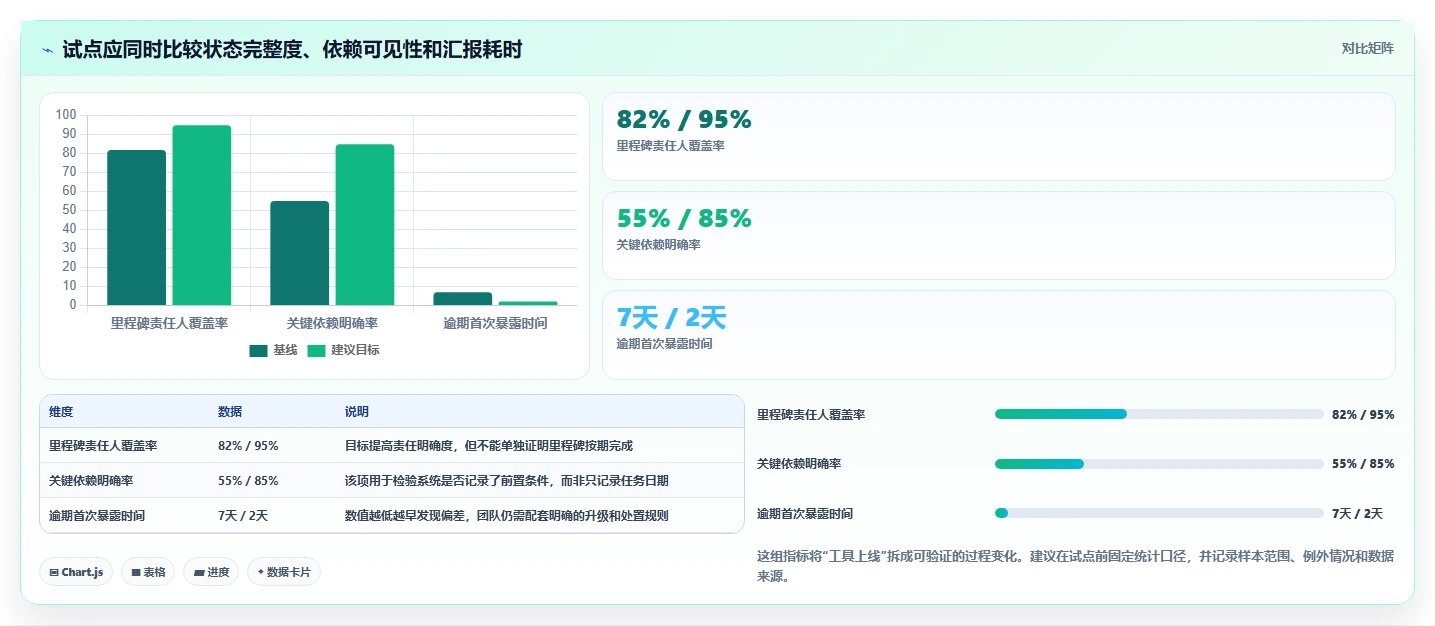Image resolution: width=1435 pixels, height=626 pixels.
Task: Click the 逾期首次暴露时间 progress bar
Action: pyautogui.click(x=1159, y=513)
